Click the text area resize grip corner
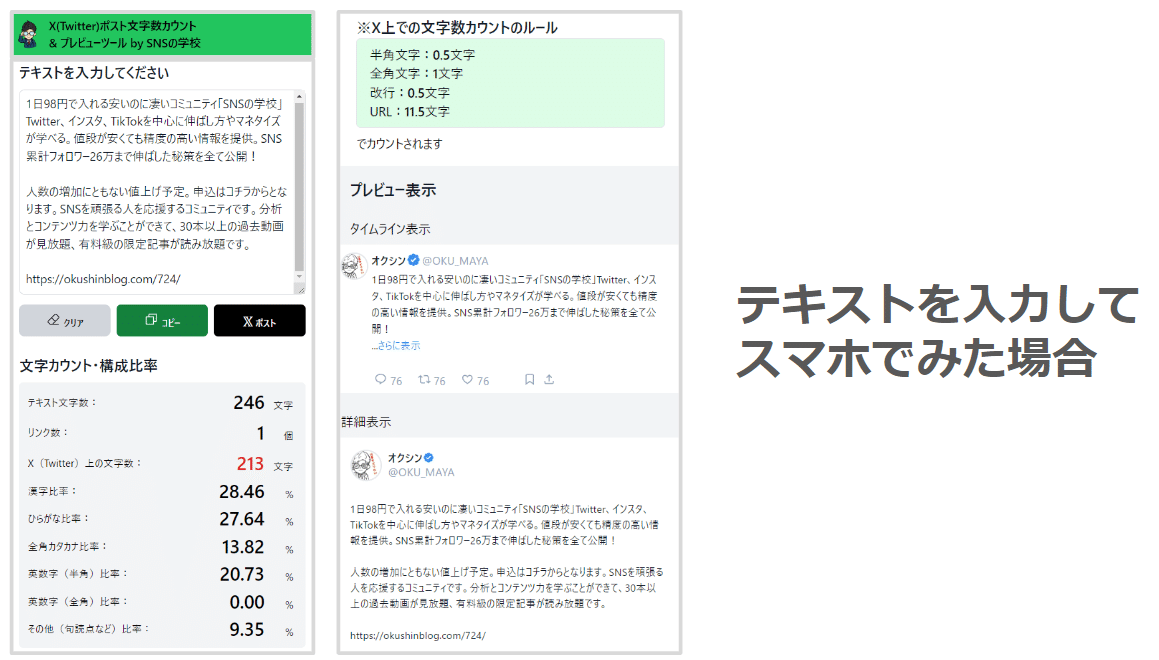1159x660 pixels. [299, 289]
